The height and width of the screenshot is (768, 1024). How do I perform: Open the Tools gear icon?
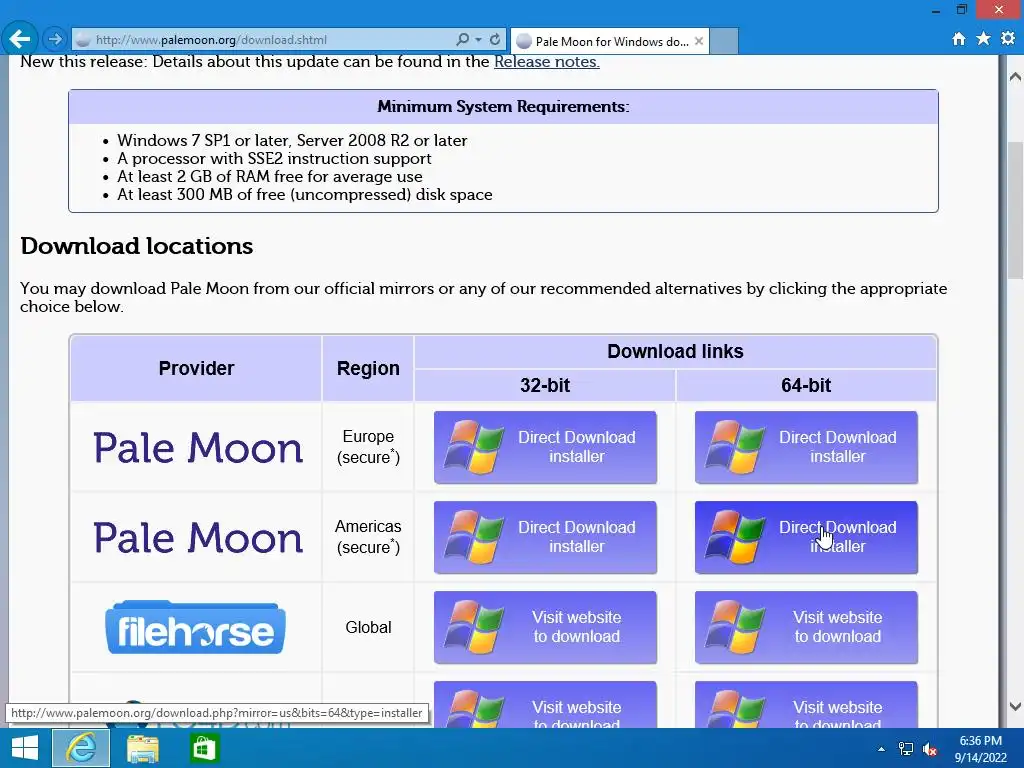[1008, 39]
